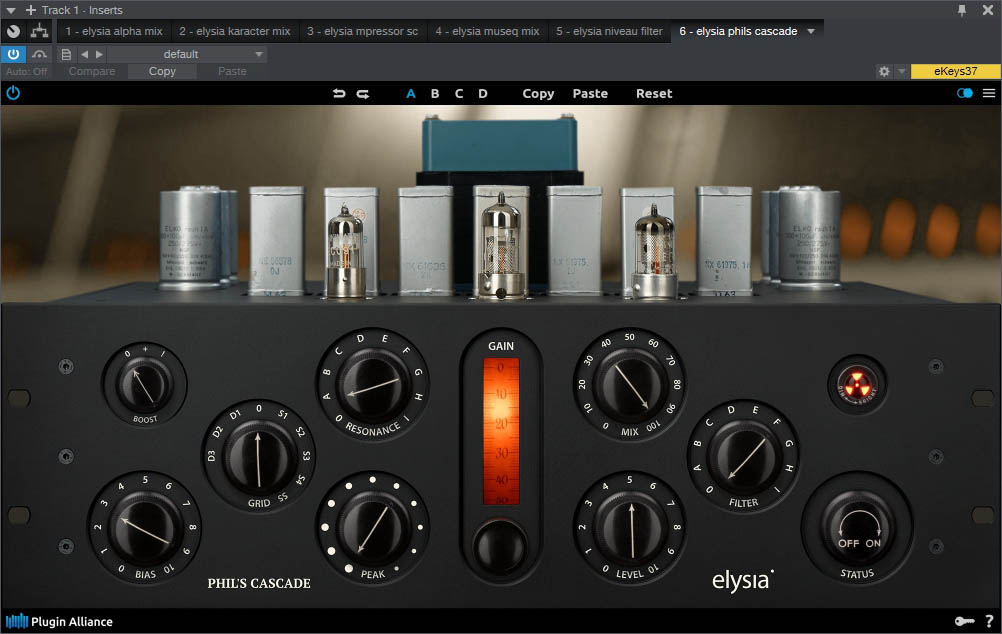Image resolution: width=1002 pixels, height=634 pixels.
Task: Click the undo arrow in the plugin toolbar
Action: tap(340, 93)
